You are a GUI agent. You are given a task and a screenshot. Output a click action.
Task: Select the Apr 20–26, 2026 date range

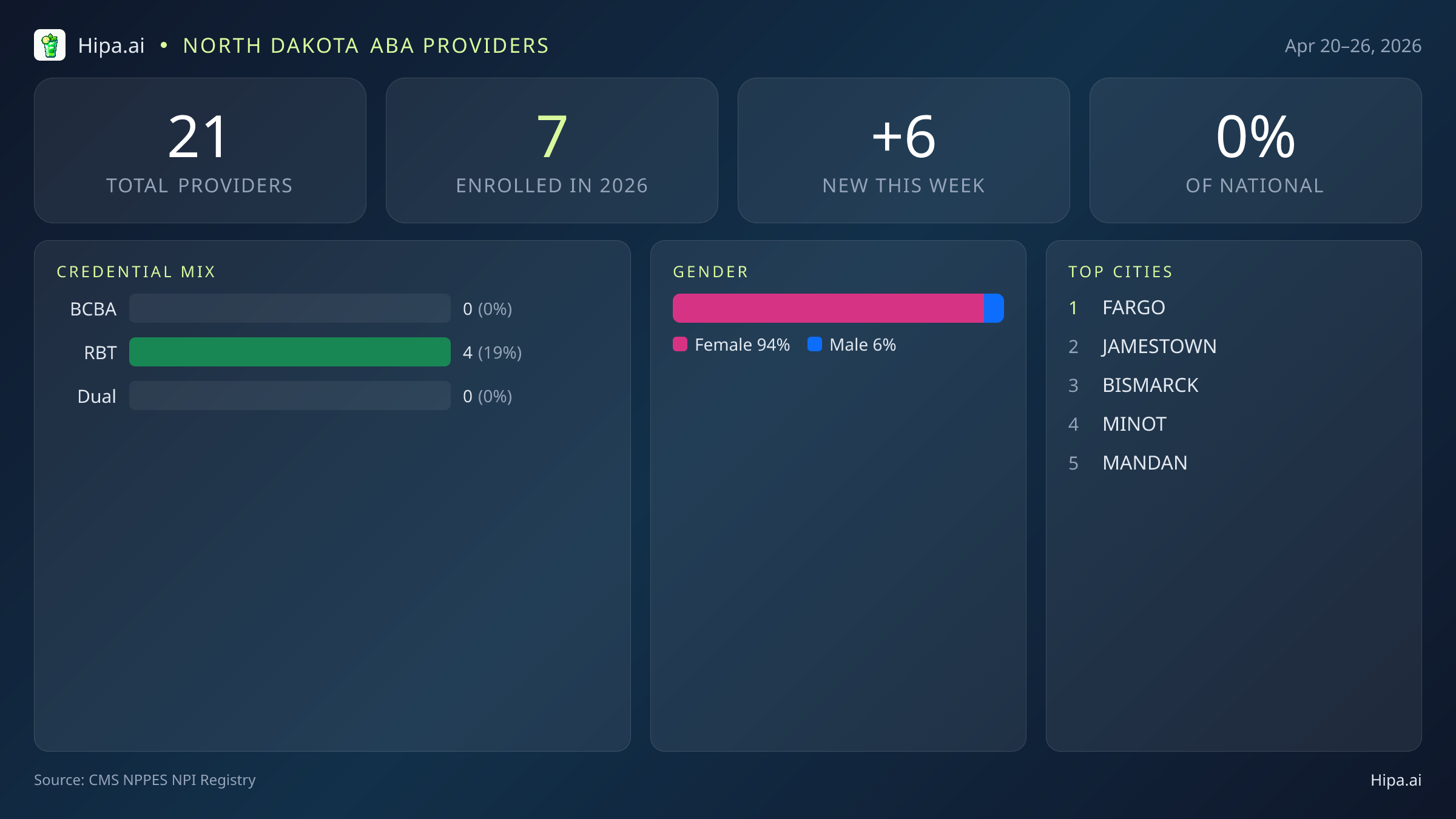click(x=1354, y=45)
